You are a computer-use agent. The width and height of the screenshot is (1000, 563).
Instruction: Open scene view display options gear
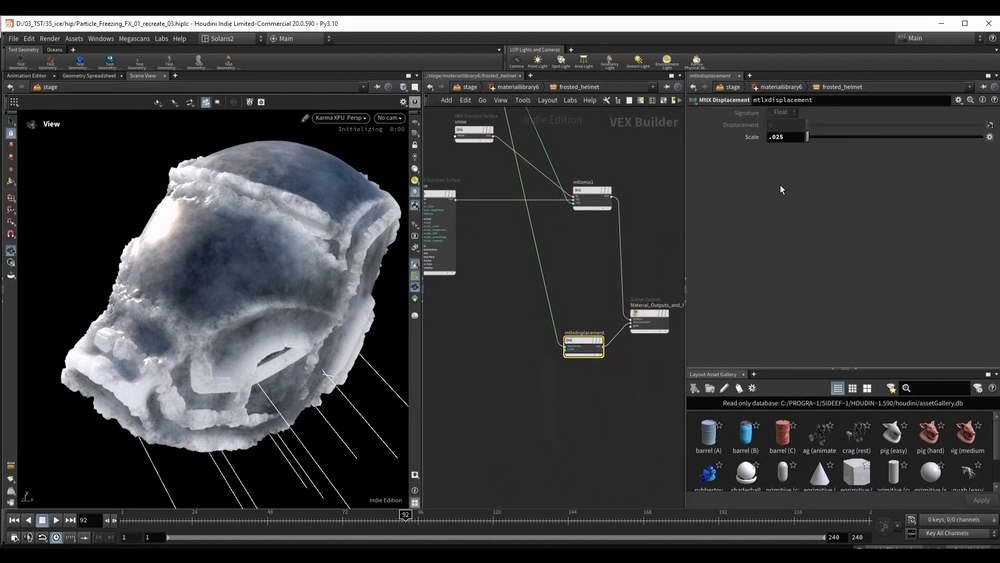pos(403,102)
